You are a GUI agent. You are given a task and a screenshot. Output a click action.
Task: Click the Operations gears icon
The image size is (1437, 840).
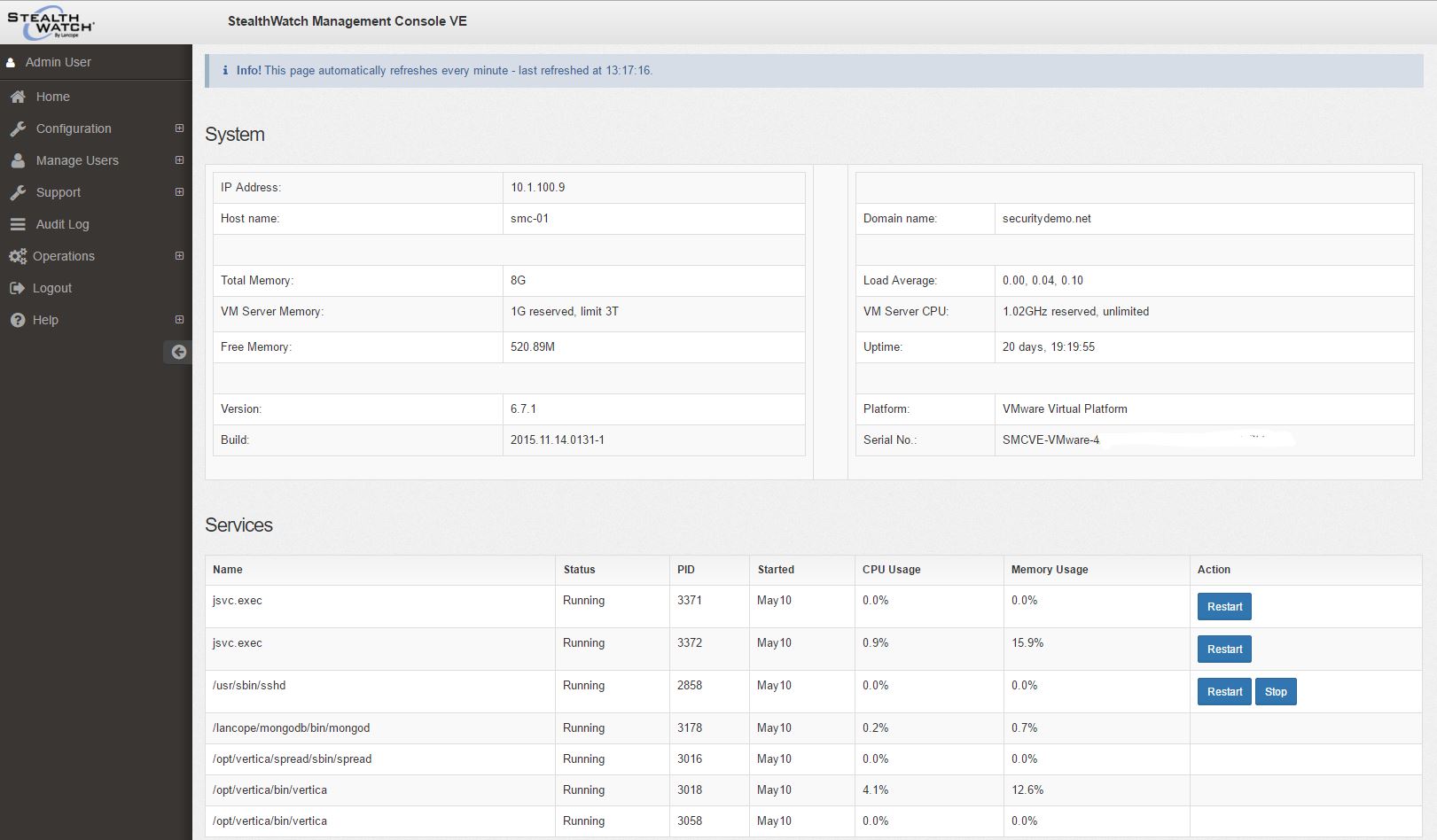(x=18, y=256)
